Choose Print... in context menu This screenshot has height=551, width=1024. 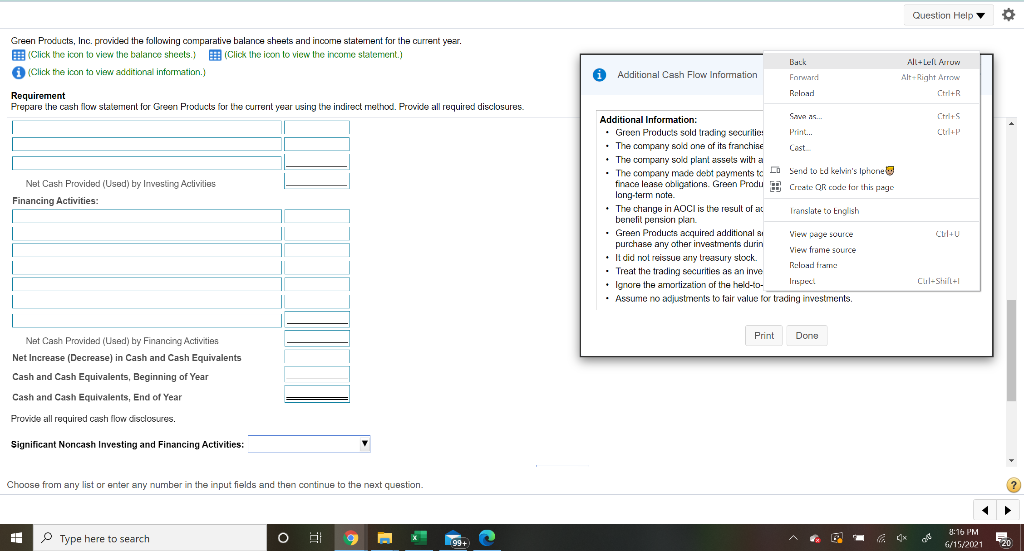(x=871, y=132)
